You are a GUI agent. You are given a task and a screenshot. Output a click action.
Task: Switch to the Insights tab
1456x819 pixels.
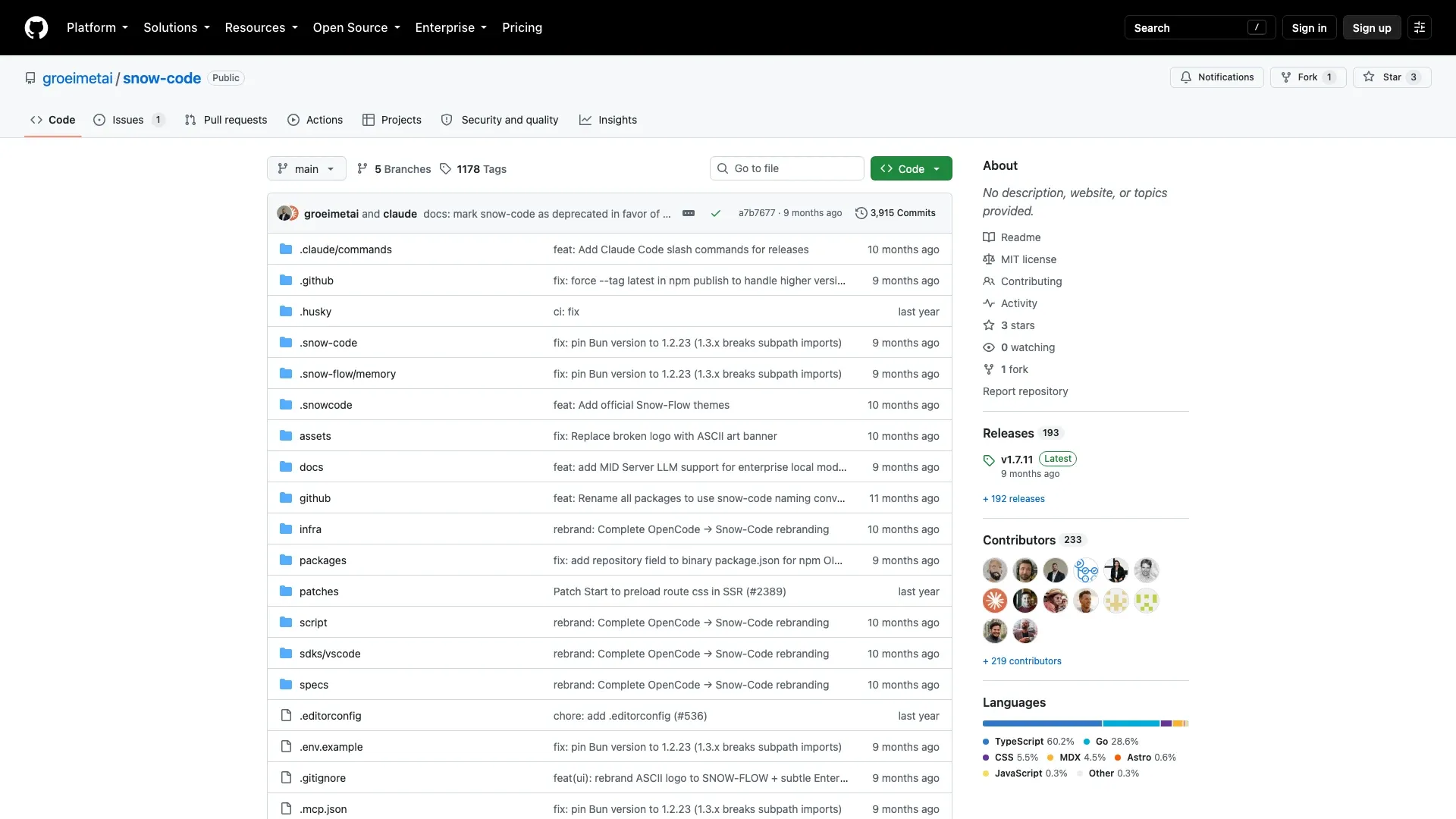608,120
